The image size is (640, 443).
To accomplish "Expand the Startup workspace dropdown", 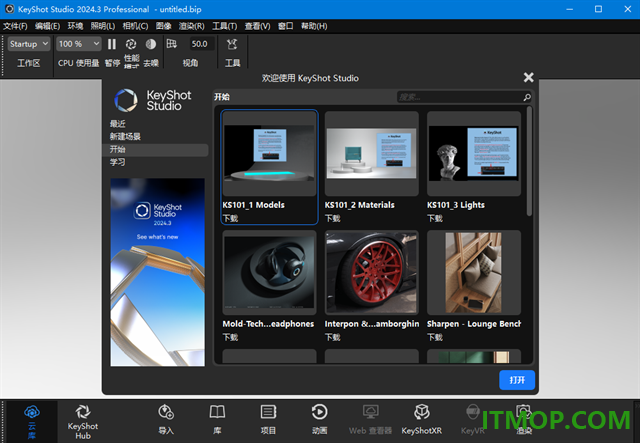I will pyautogui.click(x=29, y=44).
